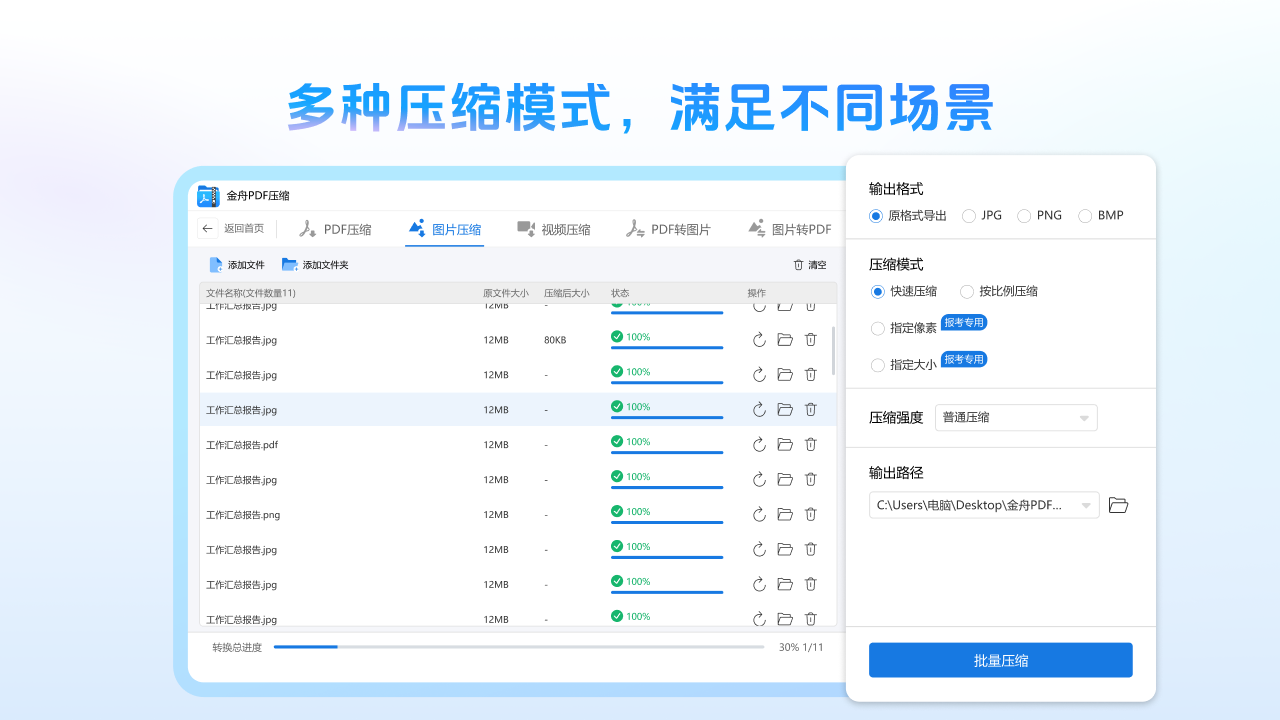The width and height of the screenshot is (1280, 720).
Task: Click the retry icon for 工作汇总报告.pdf row
Action: pyautogui.click(x=759, y=444)
